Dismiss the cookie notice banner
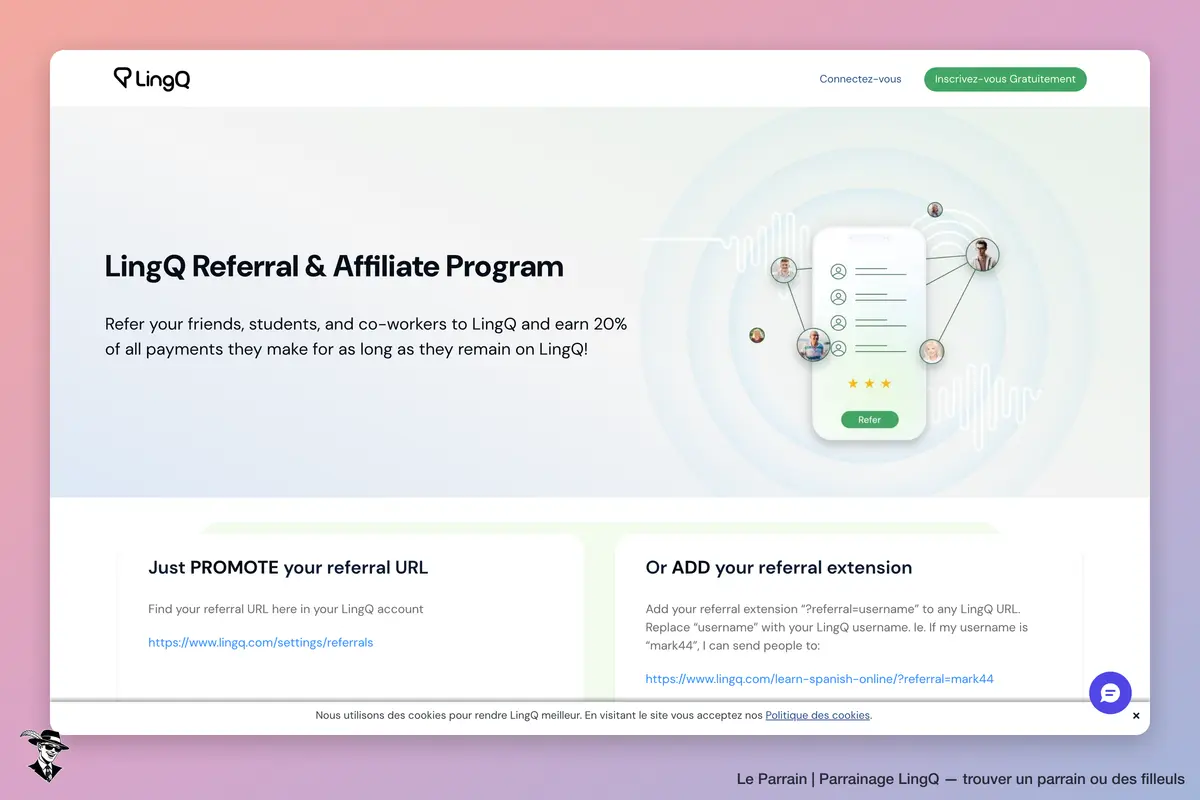 click(1136, 716)
